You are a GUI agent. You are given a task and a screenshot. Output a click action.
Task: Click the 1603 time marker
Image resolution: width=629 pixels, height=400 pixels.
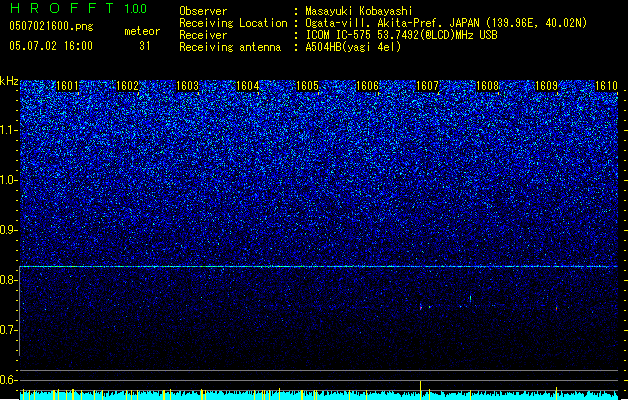coord(187,86)
